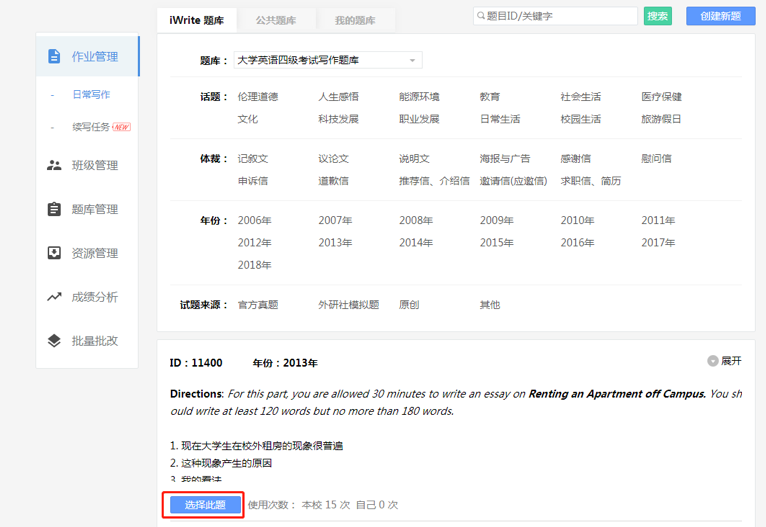This screenshot has width=766, height=527.
Task: Click the question ID/keyword search field
Action: coord(560,16)
